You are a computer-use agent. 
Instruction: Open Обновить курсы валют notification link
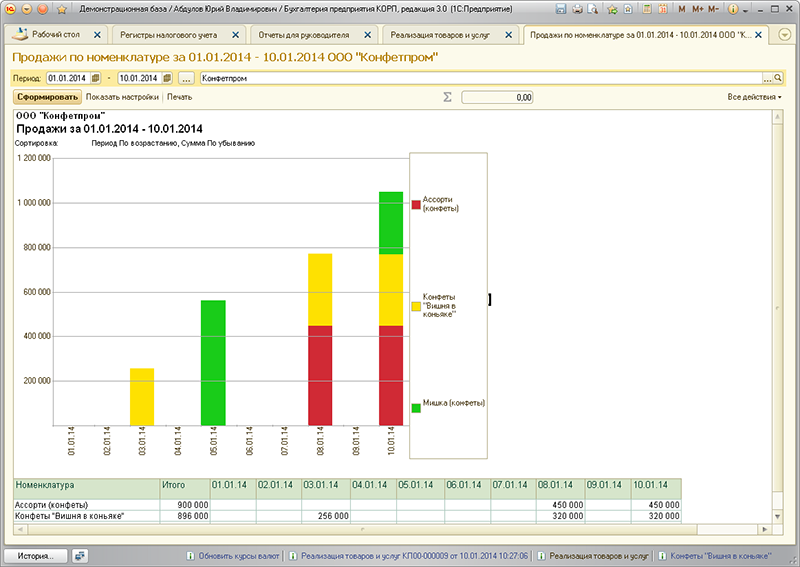pos(239,556)
